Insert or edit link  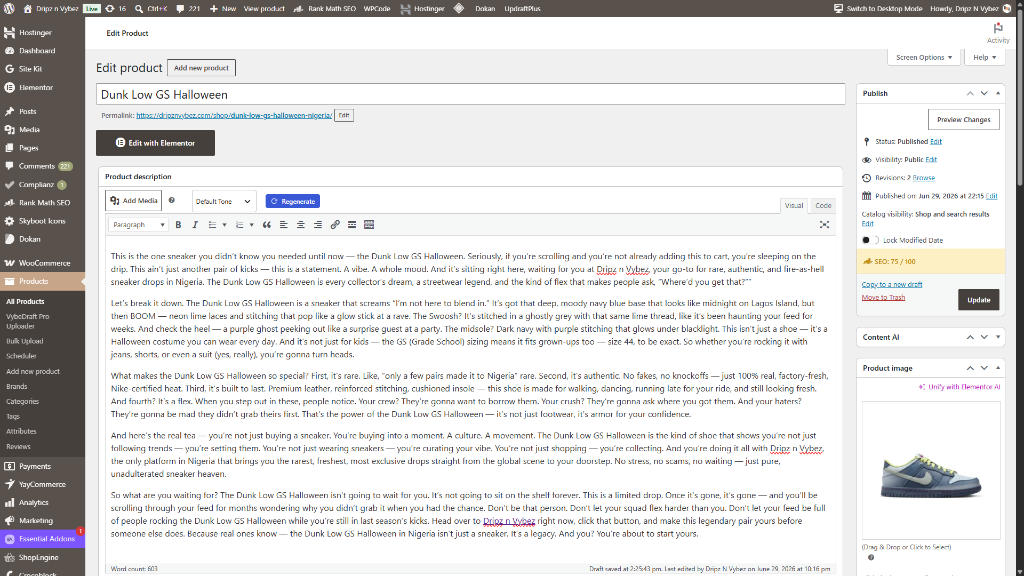(x=335, y=225)
